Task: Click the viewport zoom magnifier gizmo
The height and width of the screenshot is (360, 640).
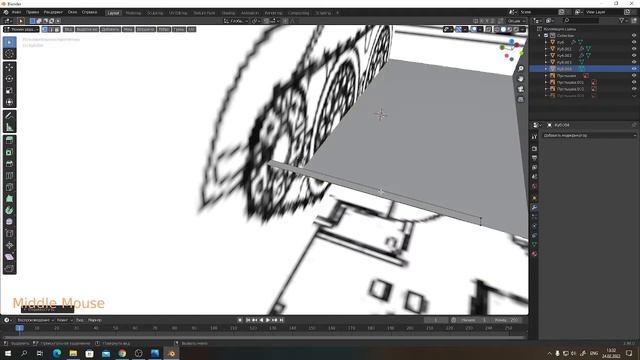Action: click(521, 69)
